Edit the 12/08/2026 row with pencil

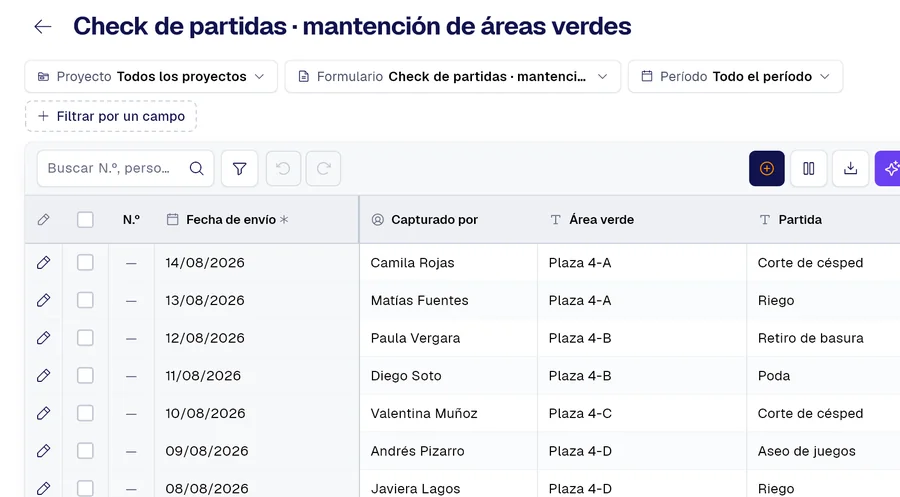point(43,338)
